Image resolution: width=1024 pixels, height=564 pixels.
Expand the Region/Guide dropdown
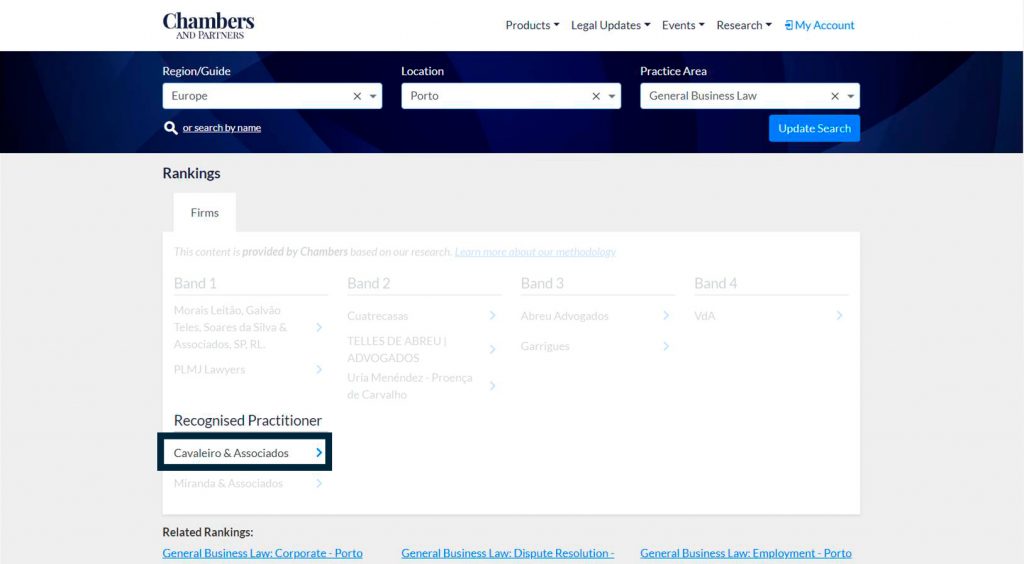coord(373,96)
